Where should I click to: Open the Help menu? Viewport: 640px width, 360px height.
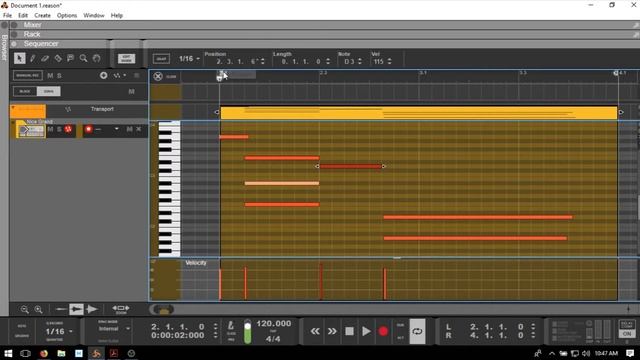(x=117, y=16)
